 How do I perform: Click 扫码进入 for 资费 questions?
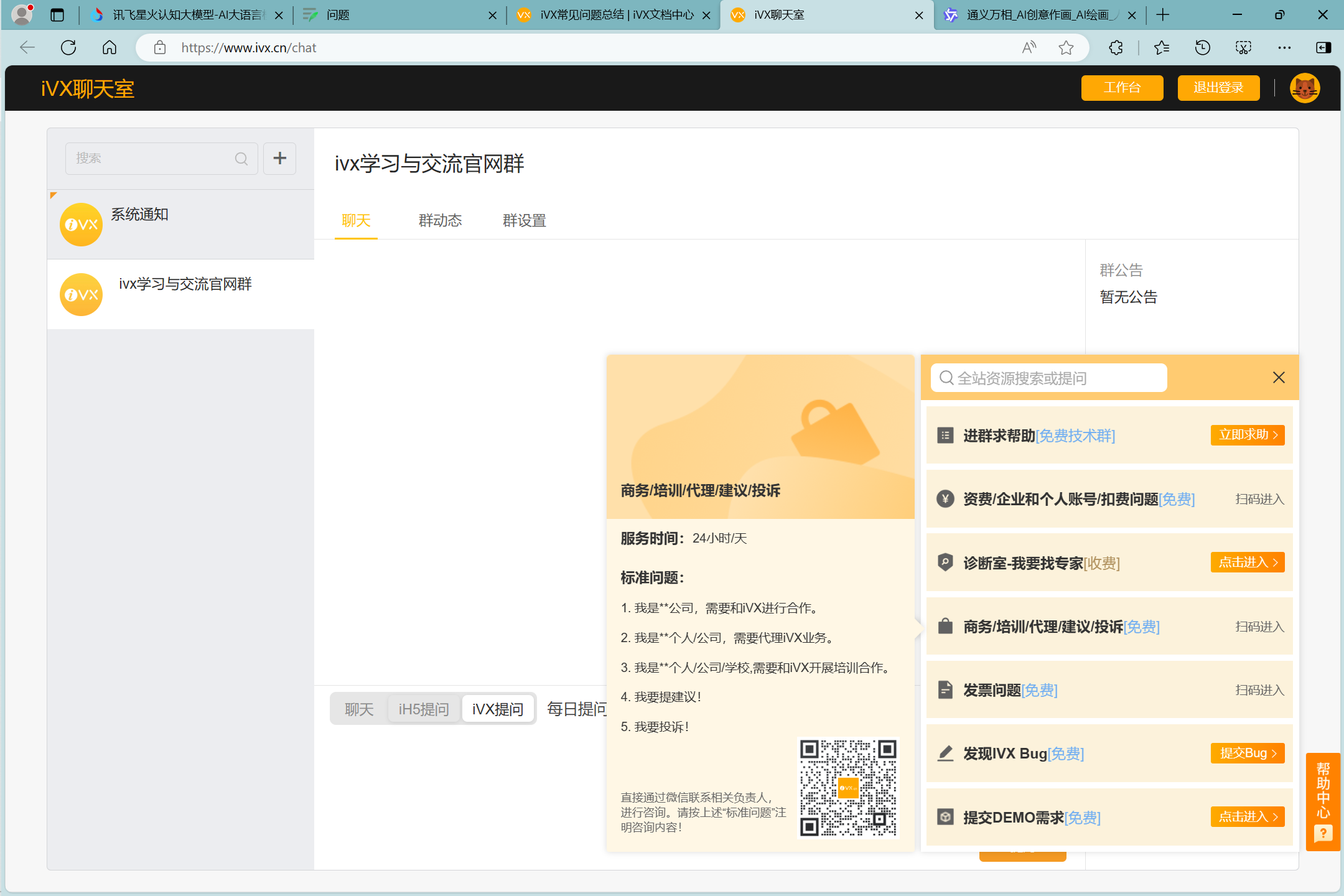(x=1259, y=499)
